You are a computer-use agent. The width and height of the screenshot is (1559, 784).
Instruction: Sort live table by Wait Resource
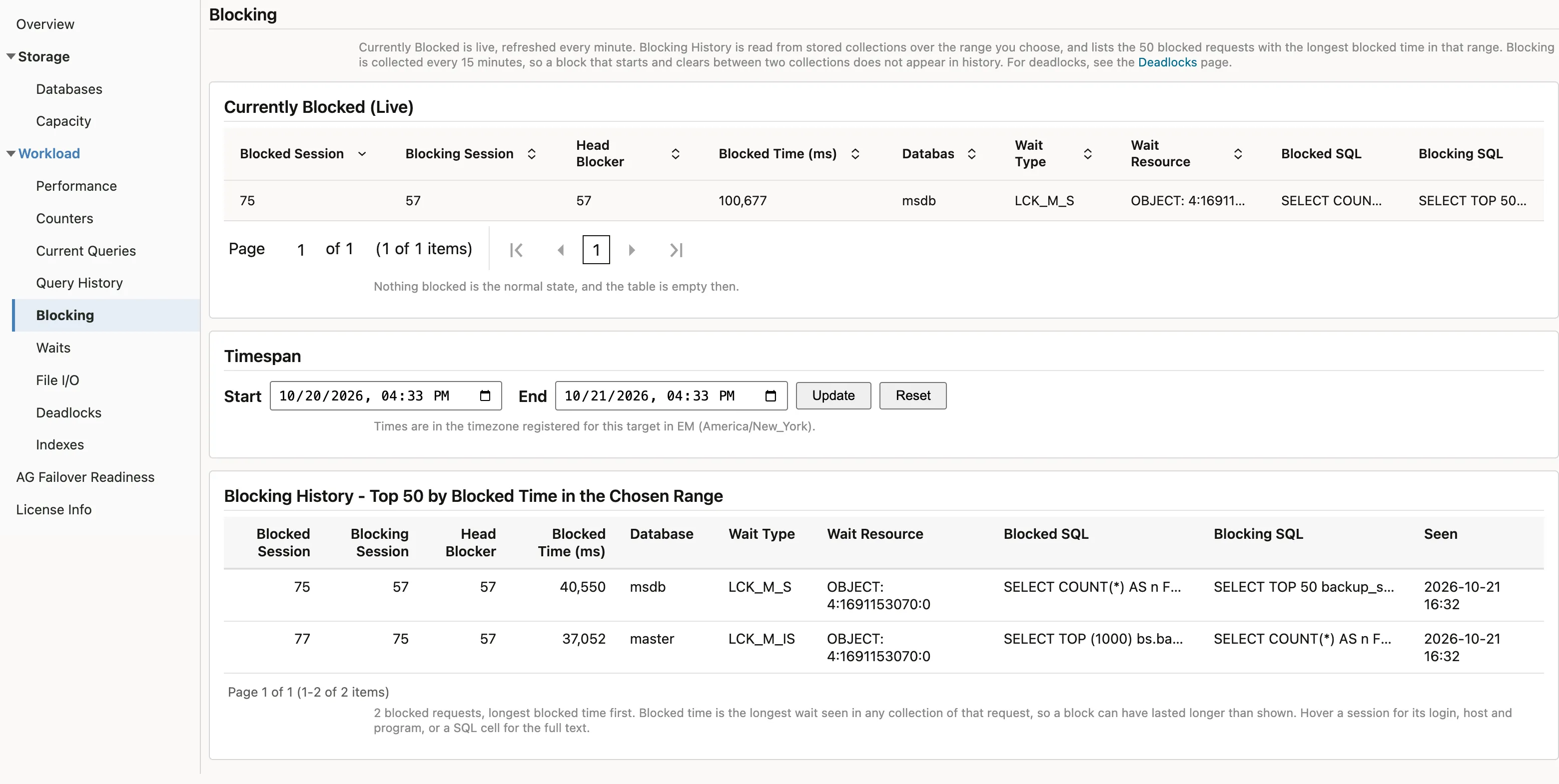(x=1238, y=154)
